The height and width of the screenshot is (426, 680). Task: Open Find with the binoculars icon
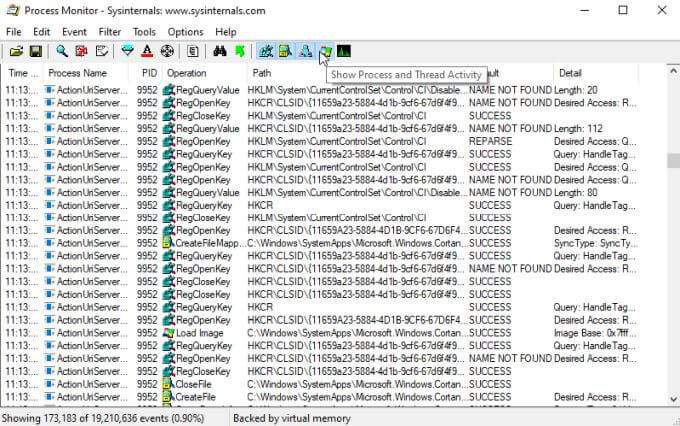[x=220, y=52]
